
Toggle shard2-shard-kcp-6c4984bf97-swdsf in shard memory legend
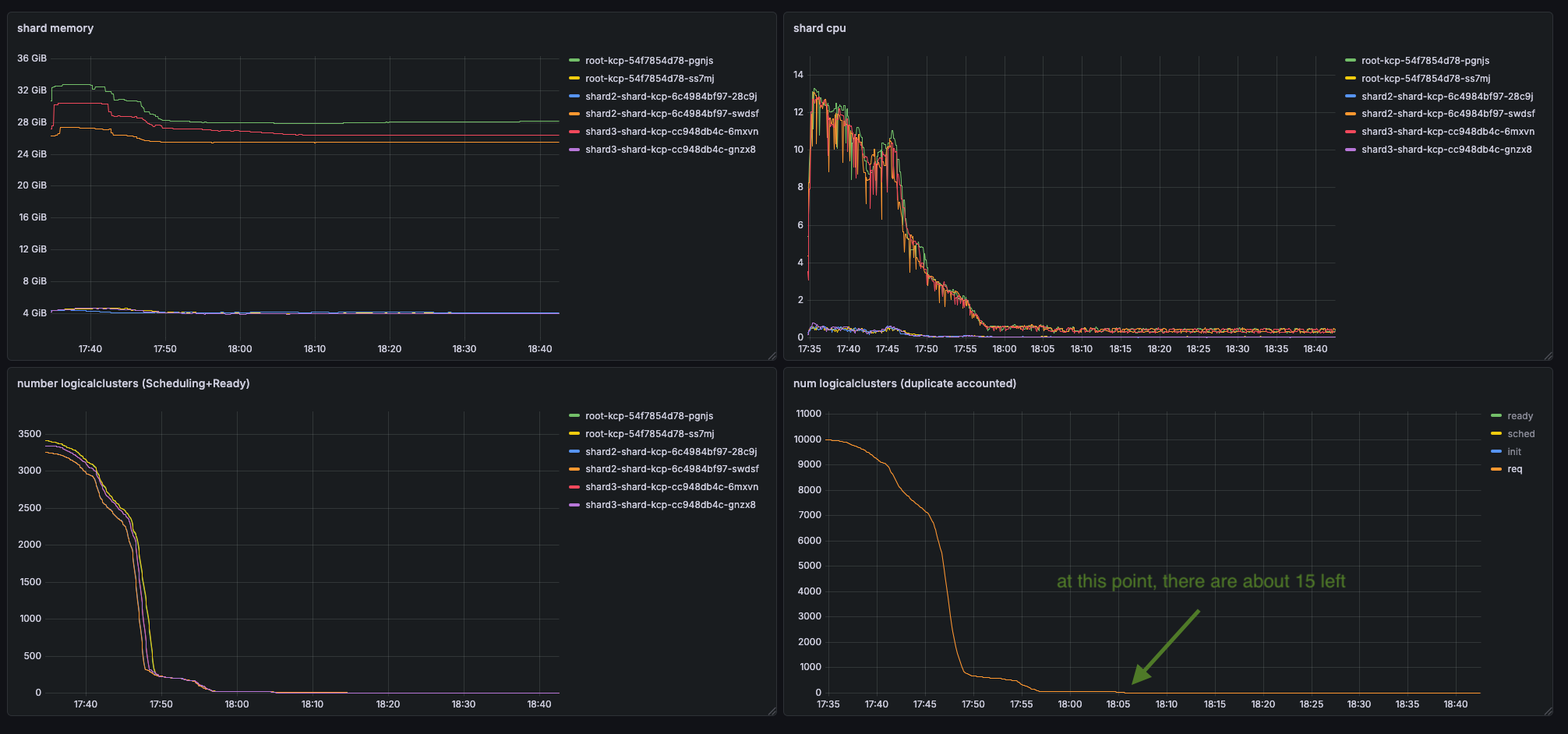[672, 114]
